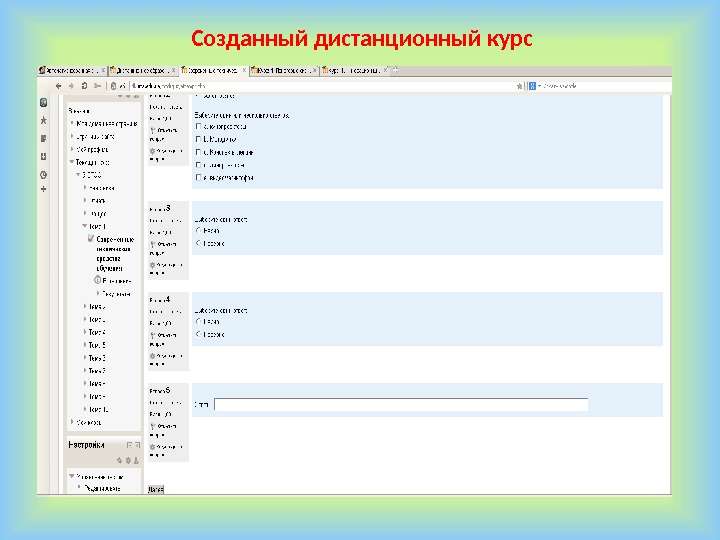This screenshot has width=720, height=540.
Task: Tick checkbox for answer option d
Action: tap(198, 165)
